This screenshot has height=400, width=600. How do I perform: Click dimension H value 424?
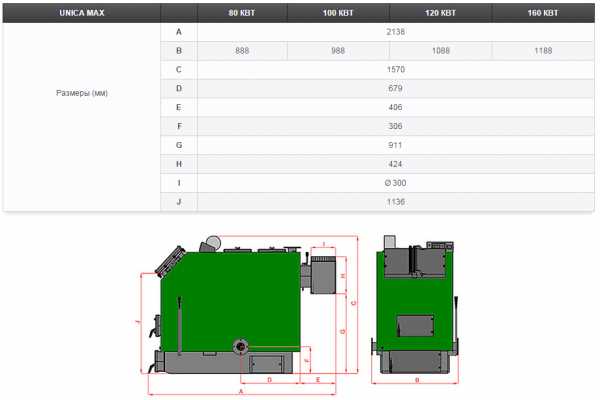pyautogui.click(x=395, y=164)
